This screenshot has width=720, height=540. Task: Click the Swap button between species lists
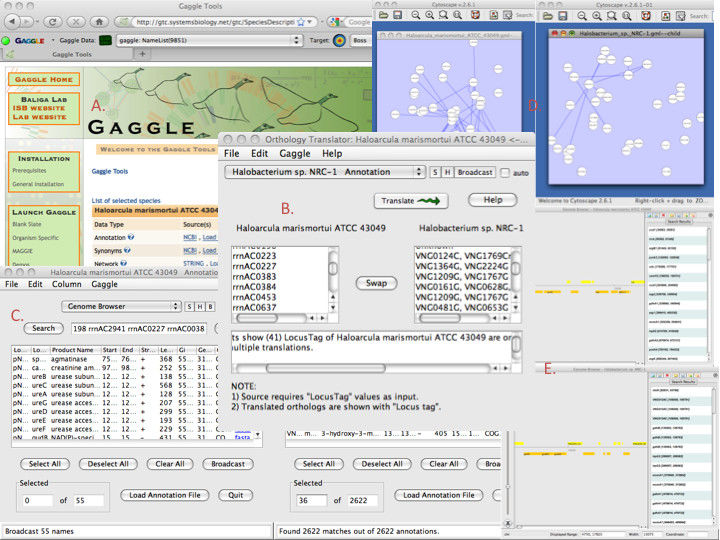[377, 283]
